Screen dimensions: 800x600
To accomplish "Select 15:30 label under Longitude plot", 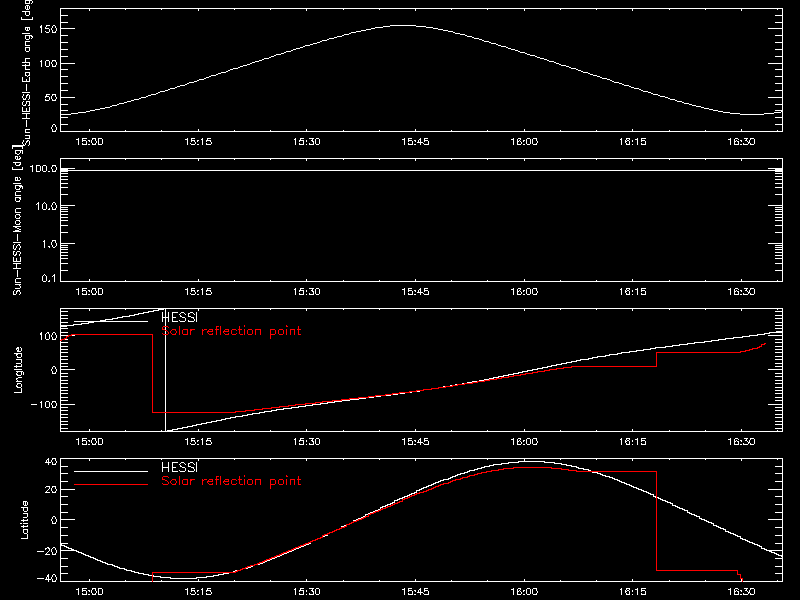I will pyautogui.click(x=307, y=441).
